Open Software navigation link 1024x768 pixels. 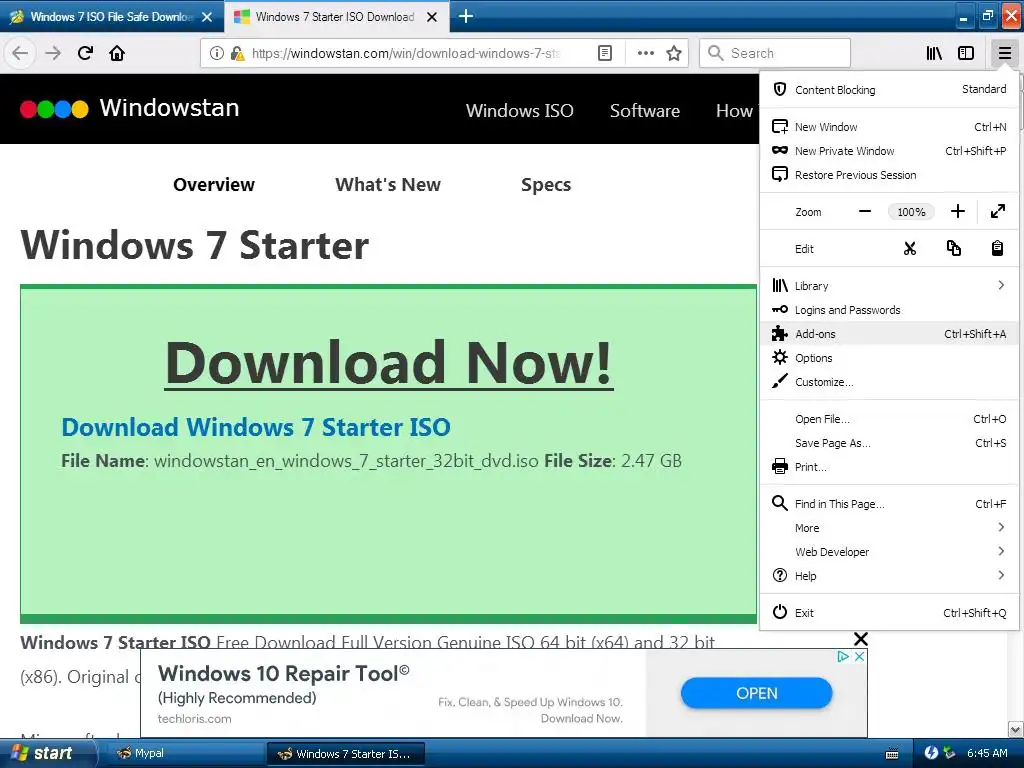tap(645, 110)
